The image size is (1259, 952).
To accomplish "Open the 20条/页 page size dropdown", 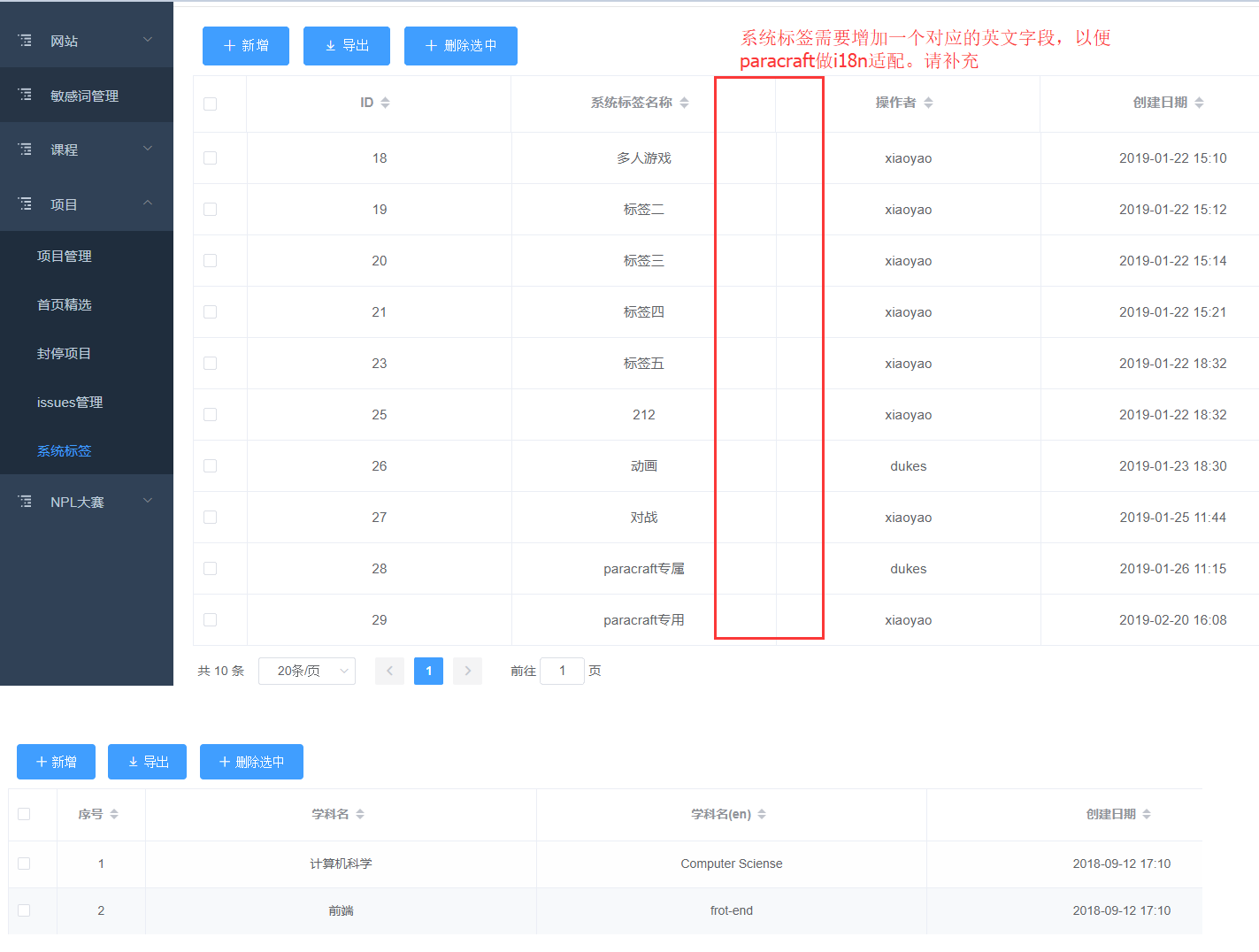I will pos(307,671).
